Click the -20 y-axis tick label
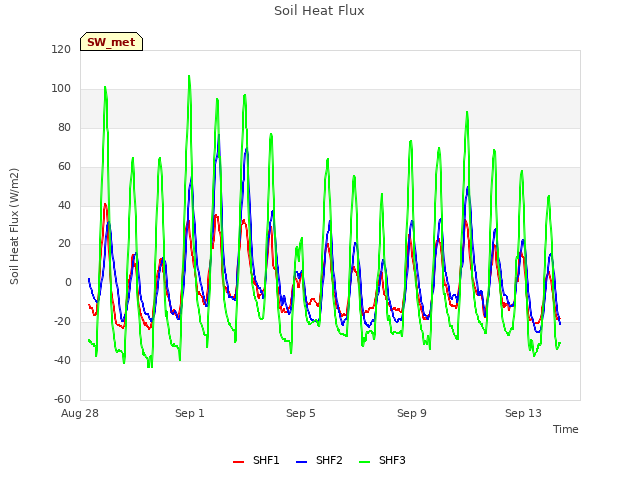Image resolution: width=640 pixels, height=480 pixels. [62, 322]
